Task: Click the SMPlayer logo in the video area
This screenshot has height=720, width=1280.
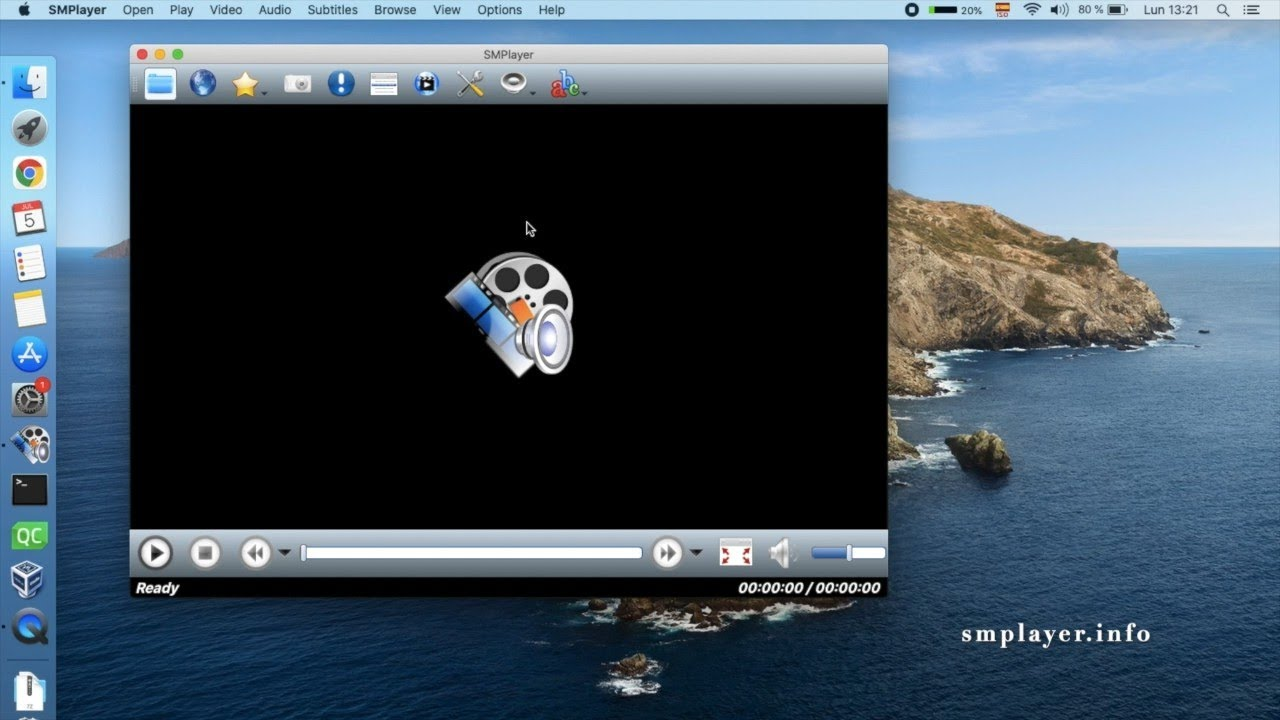Action: pyautogui.click(x=510, y=314)
